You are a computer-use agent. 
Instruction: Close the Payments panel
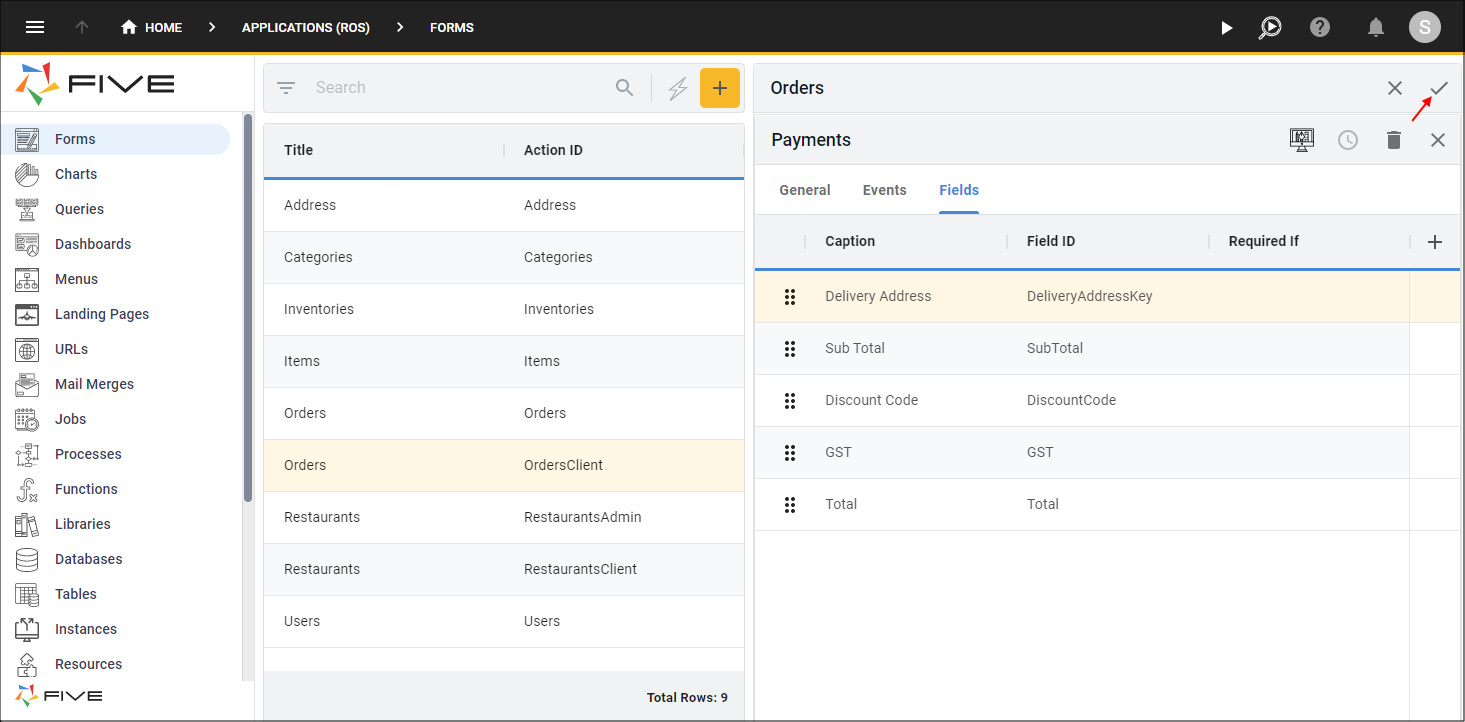click(x=1438, y=140)
